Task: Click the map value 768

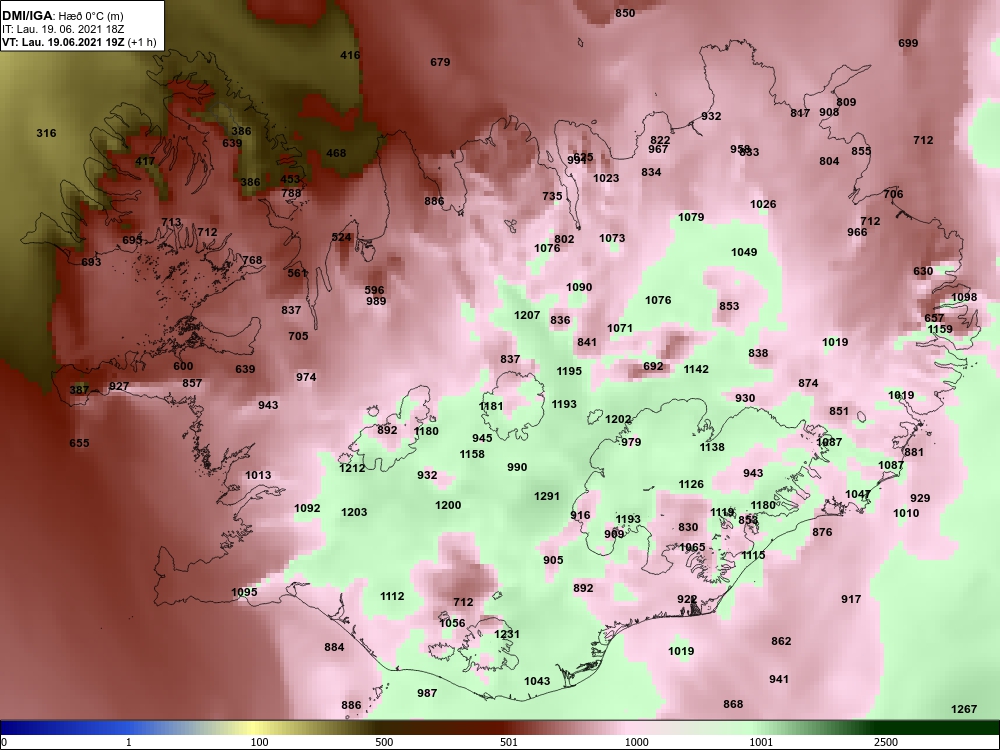Action: point(252,260)
